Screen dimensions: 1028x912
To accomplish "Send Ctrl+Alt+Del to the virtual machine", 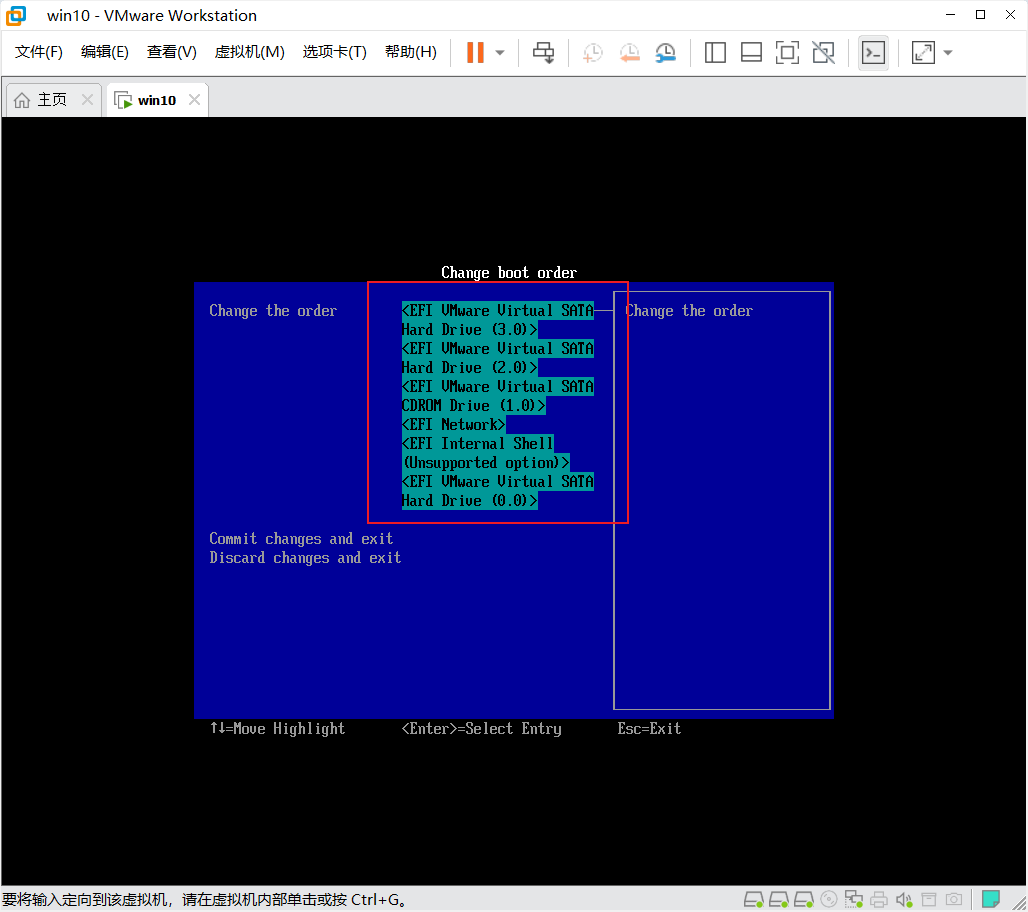I will 544,52.
